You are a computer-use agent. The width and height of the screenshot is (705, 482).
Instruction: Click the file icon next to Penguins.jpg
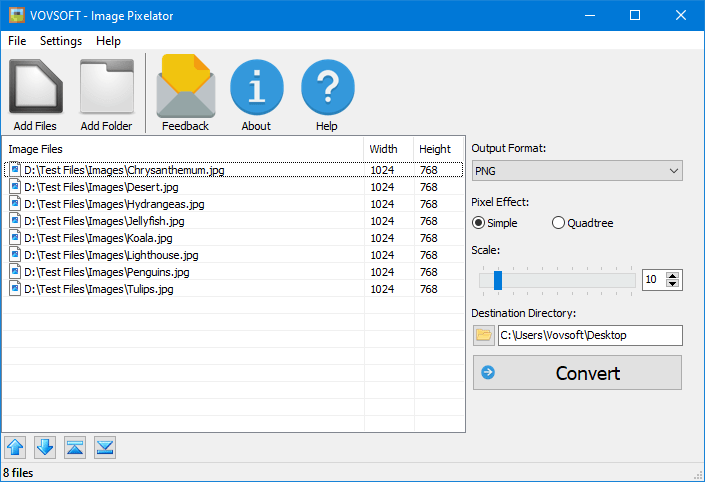[15, 272]
